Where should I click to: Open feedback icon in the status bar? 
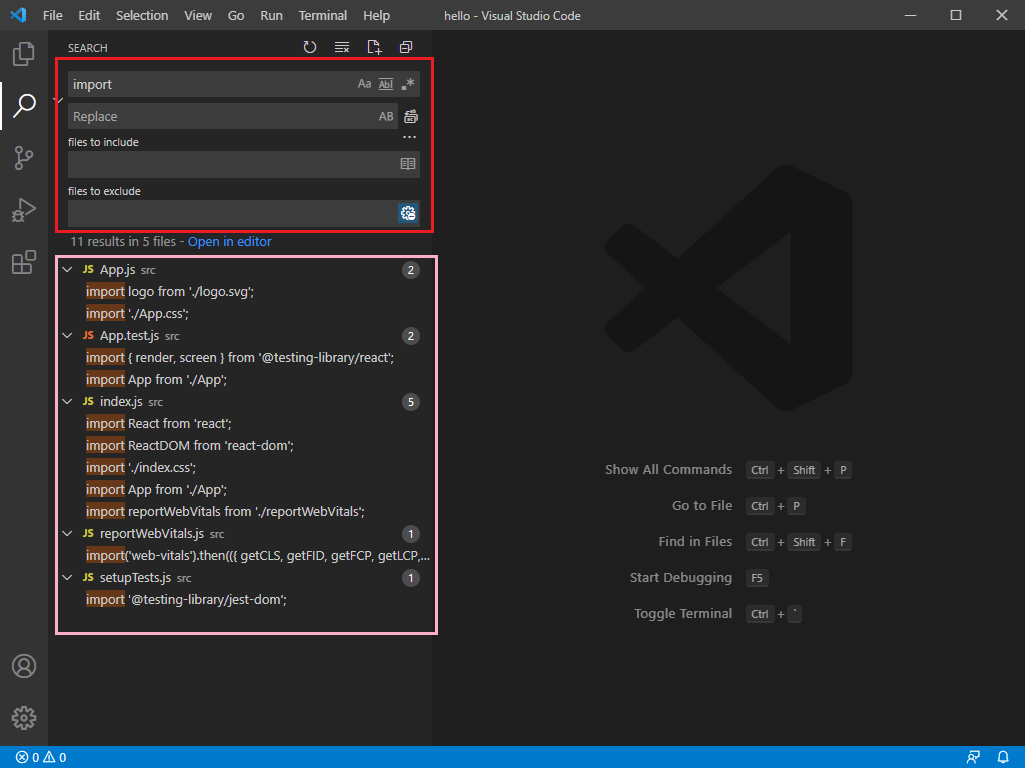coord(973,757)
